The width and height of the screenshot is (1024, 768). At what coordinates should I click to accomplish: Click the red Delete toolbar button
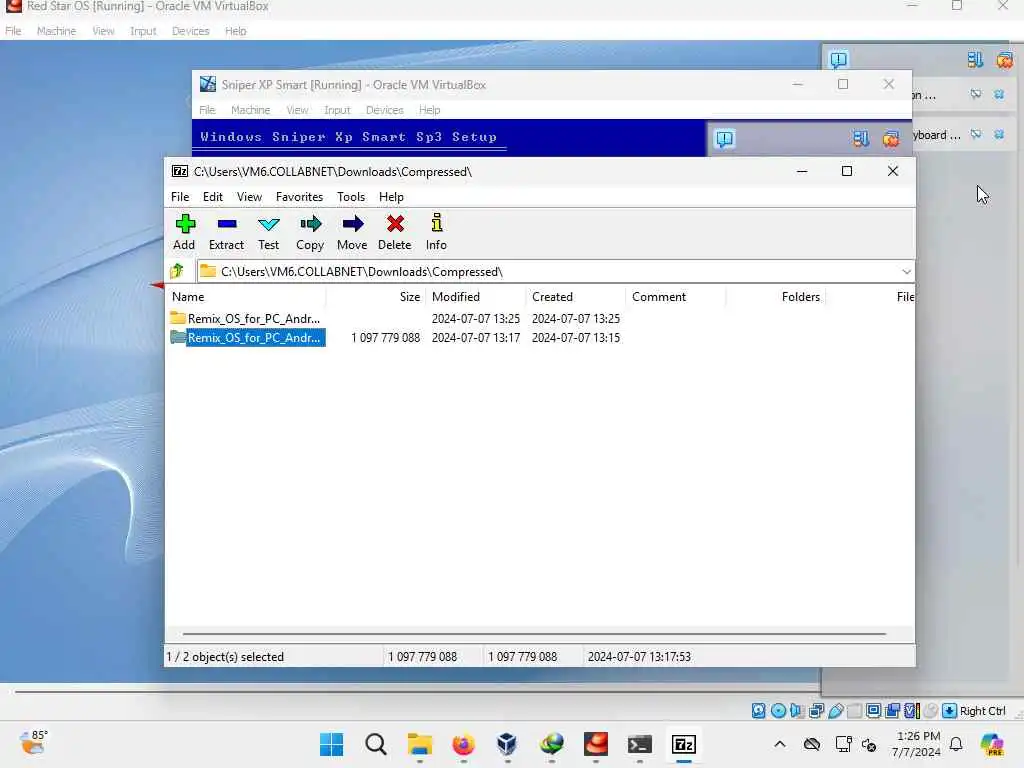(394, 232)
